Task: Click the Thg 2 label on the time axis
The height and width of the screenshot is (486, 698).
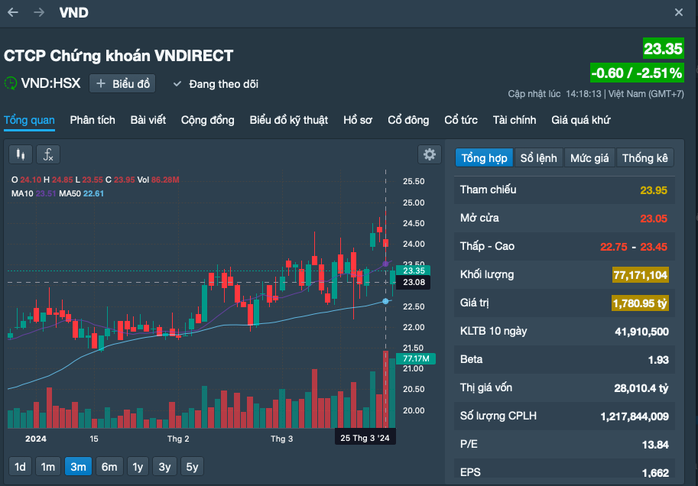Action: (178, 439)
